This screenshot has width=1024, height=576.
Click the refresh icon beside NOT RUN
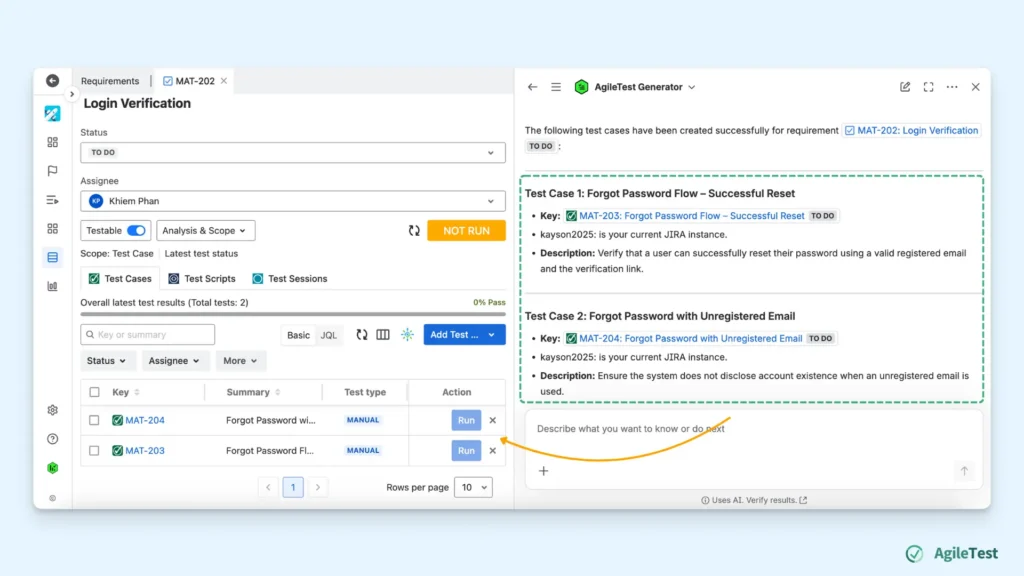pos(414,231)
